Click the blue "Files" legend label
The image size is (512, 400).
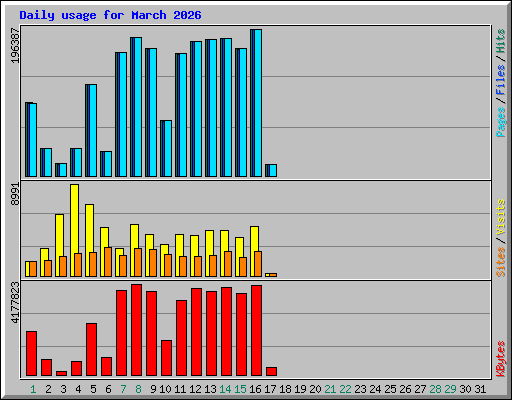pyautogui.click(x=500, y=80)
